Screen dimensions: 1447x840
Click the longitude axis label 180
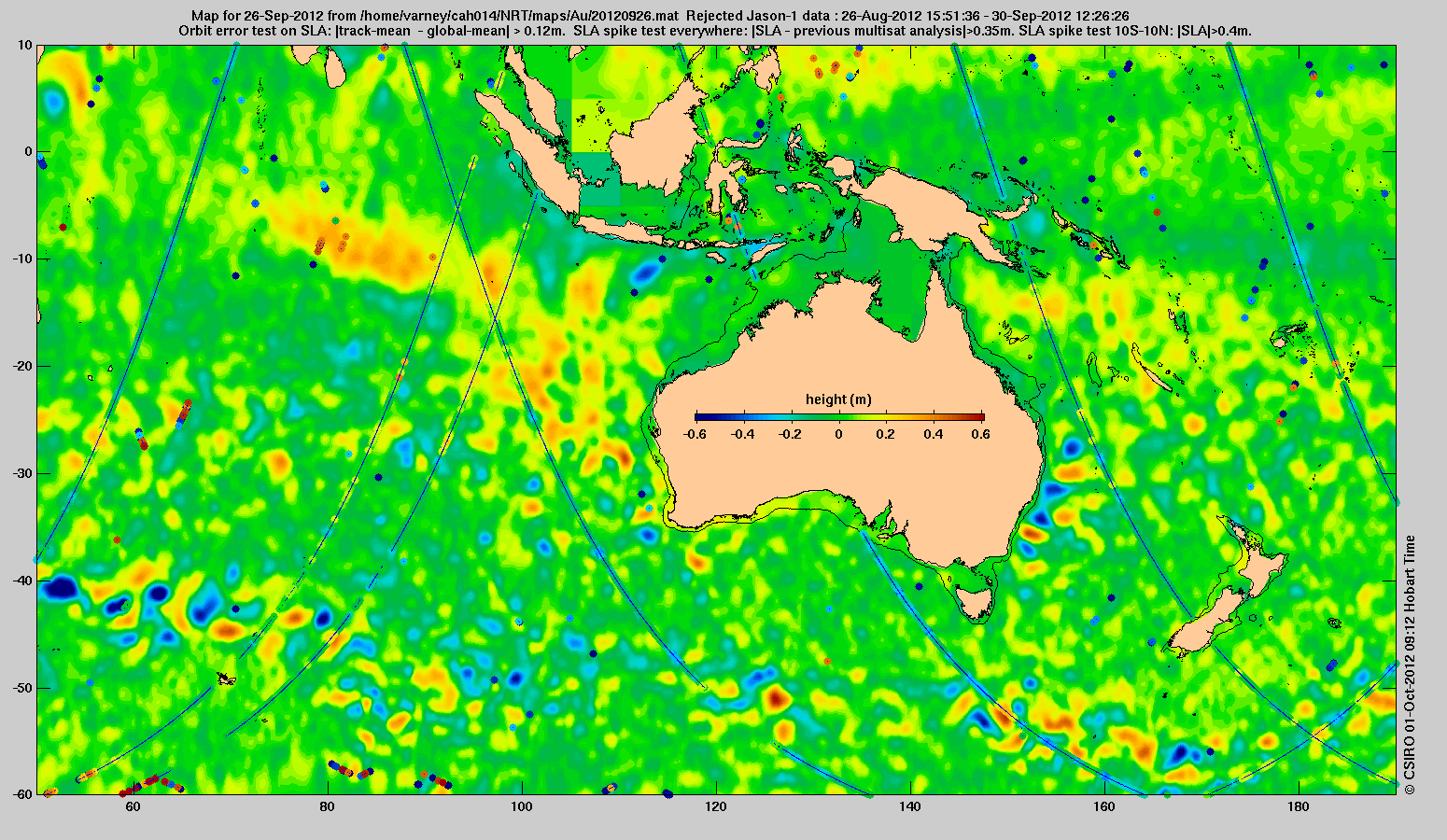click(x=1299, y=807)
